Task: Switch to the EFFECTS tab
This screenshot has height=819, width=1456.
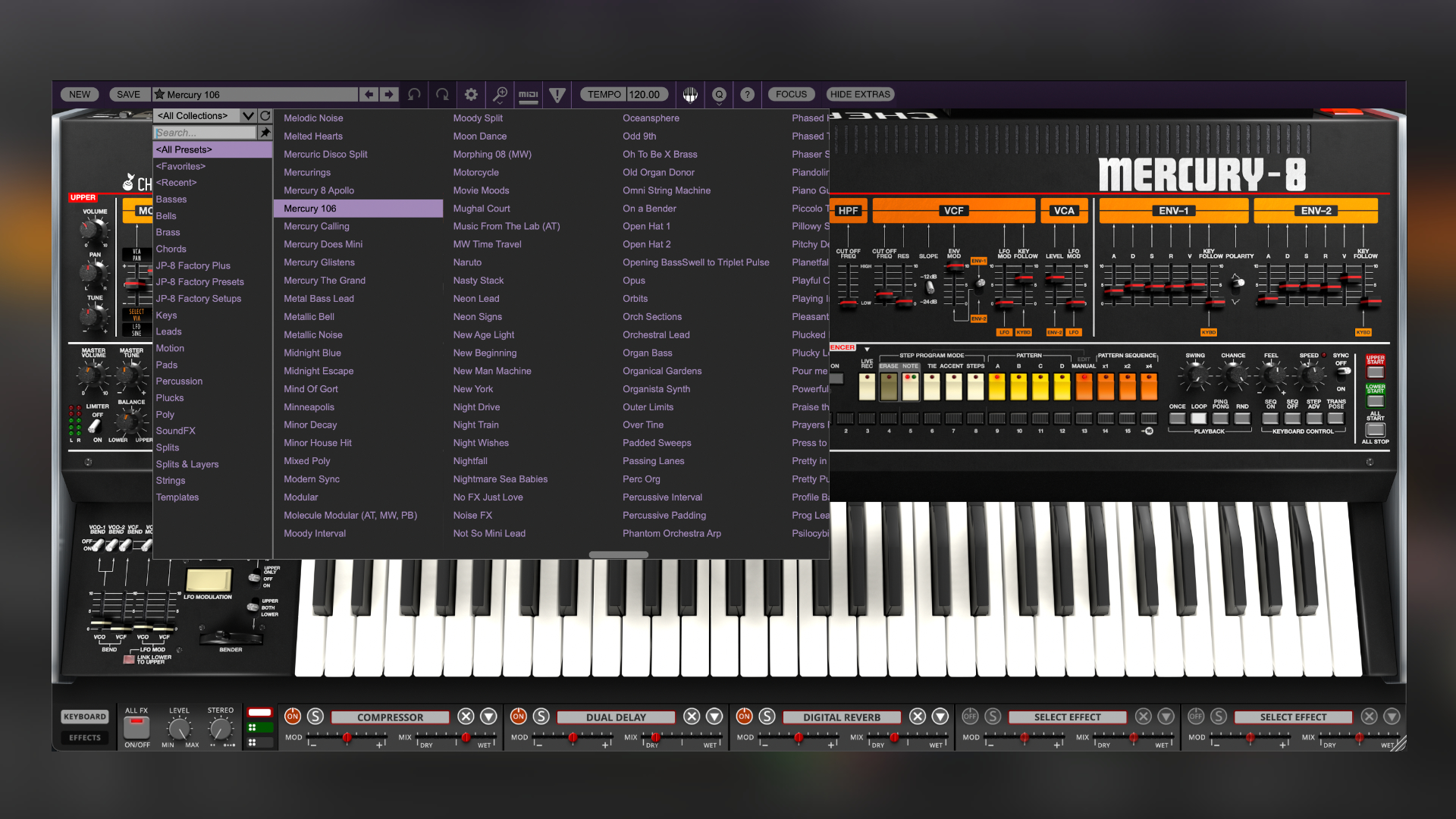Action: [84, 737]
